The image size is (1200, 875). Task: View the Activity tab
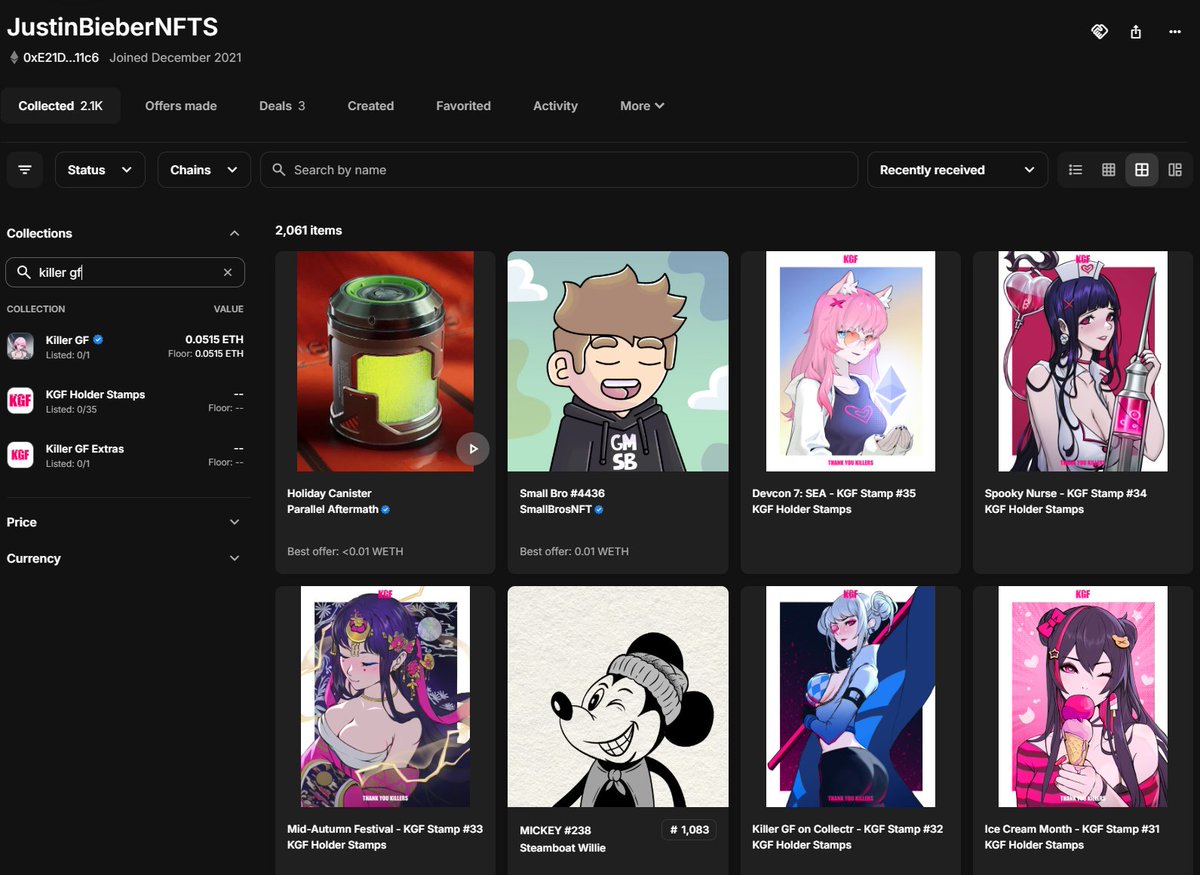click(x=555, y=106)
